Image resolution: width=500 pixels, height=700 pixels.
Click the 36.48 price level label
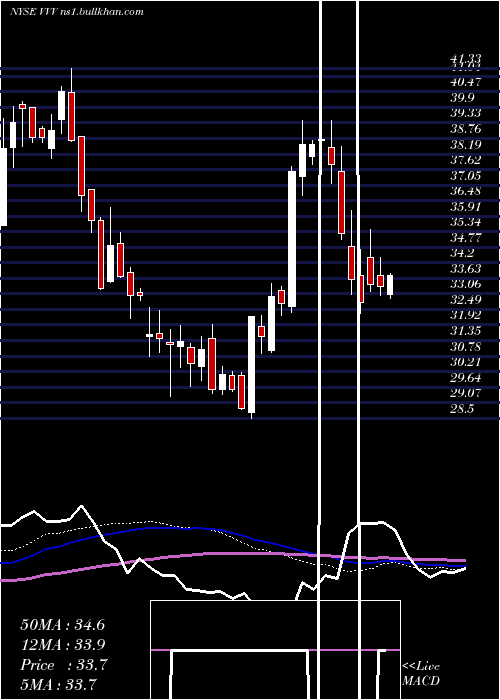(466, 191)
